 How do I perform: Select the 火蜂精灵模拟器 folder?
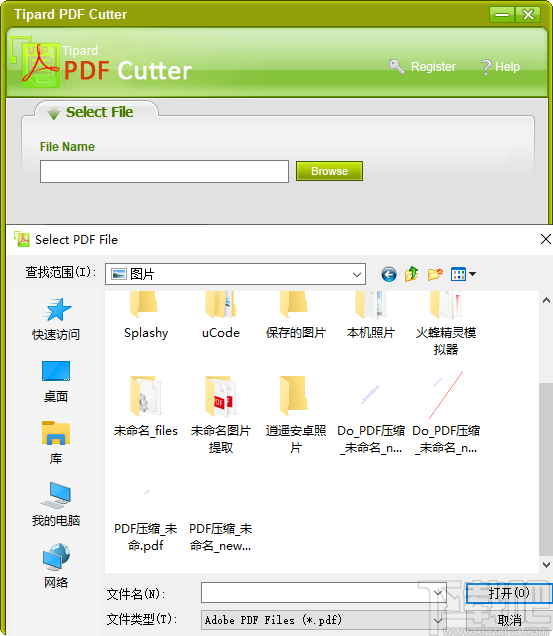pos(445,324)
